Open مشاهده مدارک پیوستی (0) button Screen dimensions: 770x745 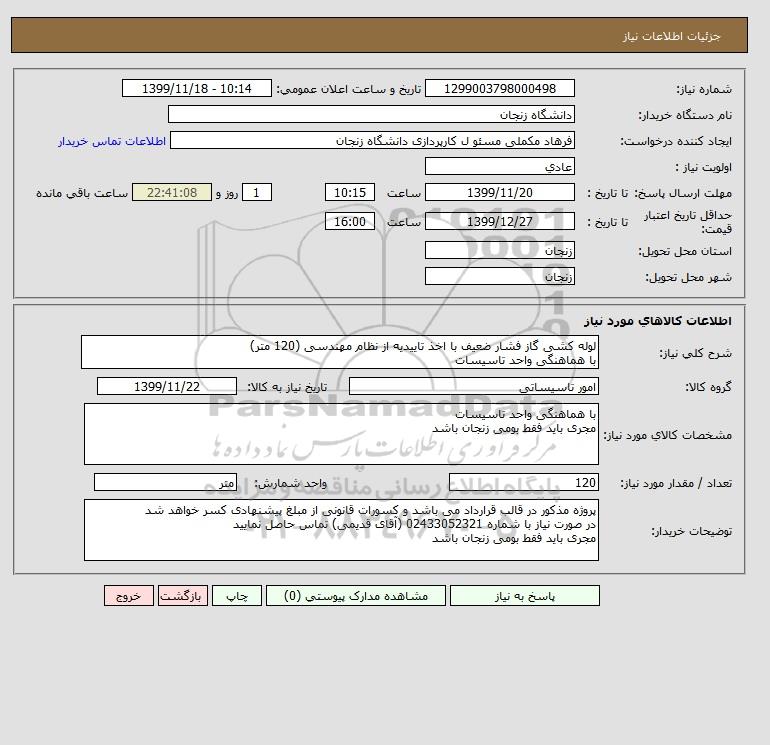[x=356, y=596]
